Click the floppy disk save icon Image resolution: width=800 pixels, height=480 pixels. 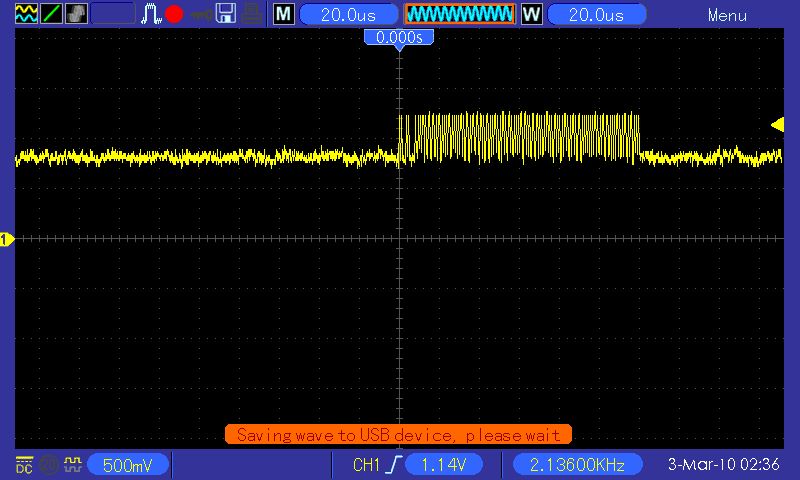point(226,14)
